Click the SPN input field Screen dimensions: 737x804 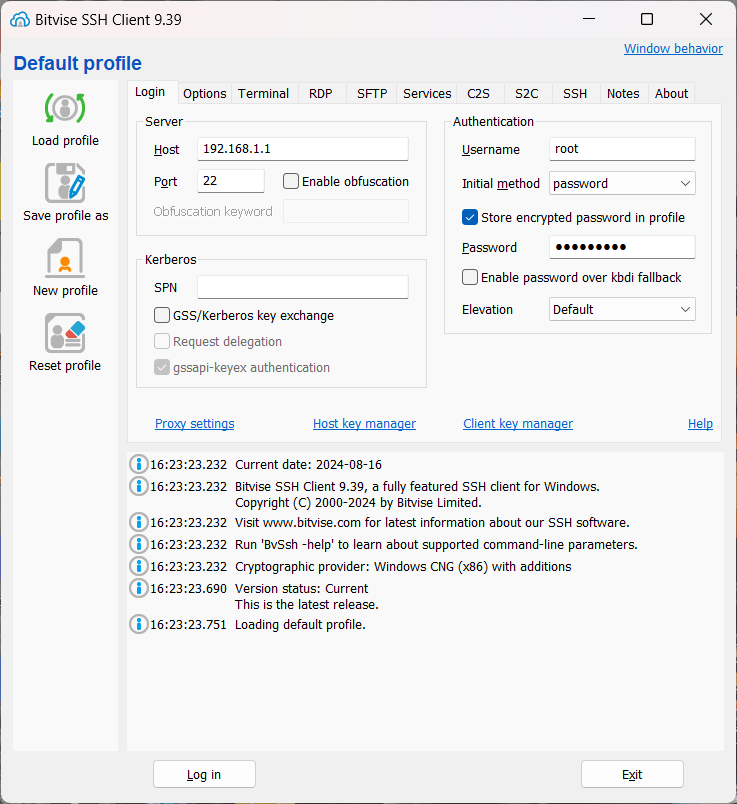(303, 287)
